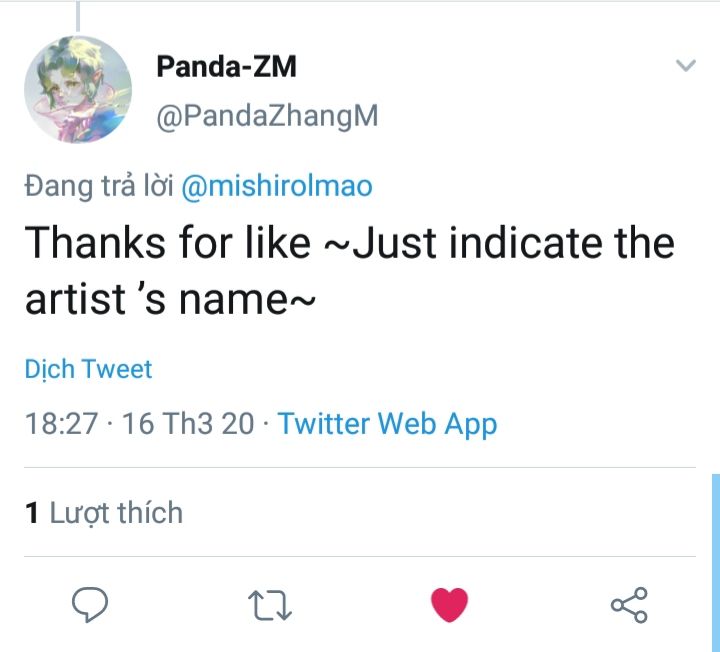The image size is (720, 652).
Task: Click the 18:27 timestamp
Action: click(61, 423)
